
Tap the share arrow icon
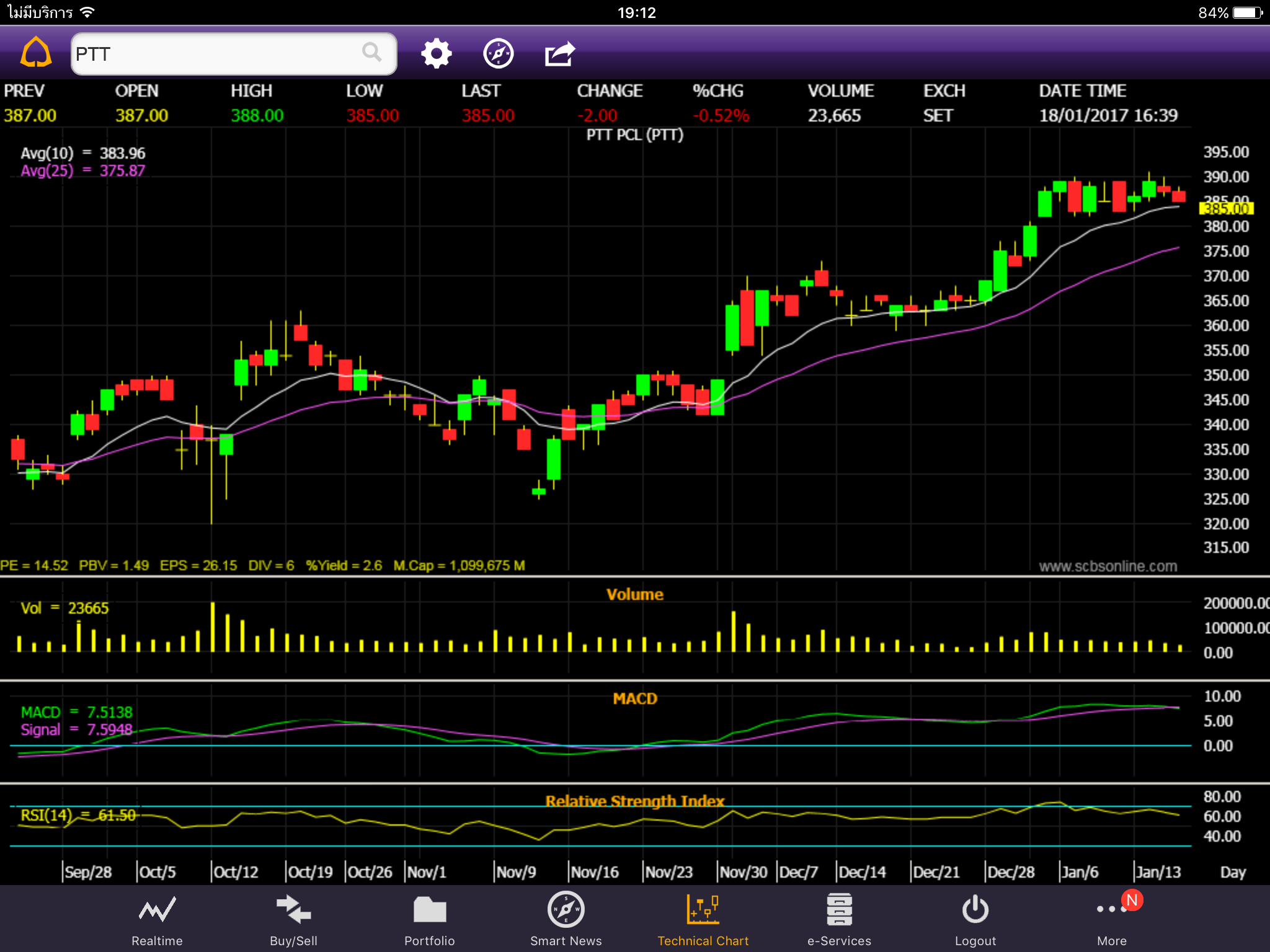[x=560, y=54]
